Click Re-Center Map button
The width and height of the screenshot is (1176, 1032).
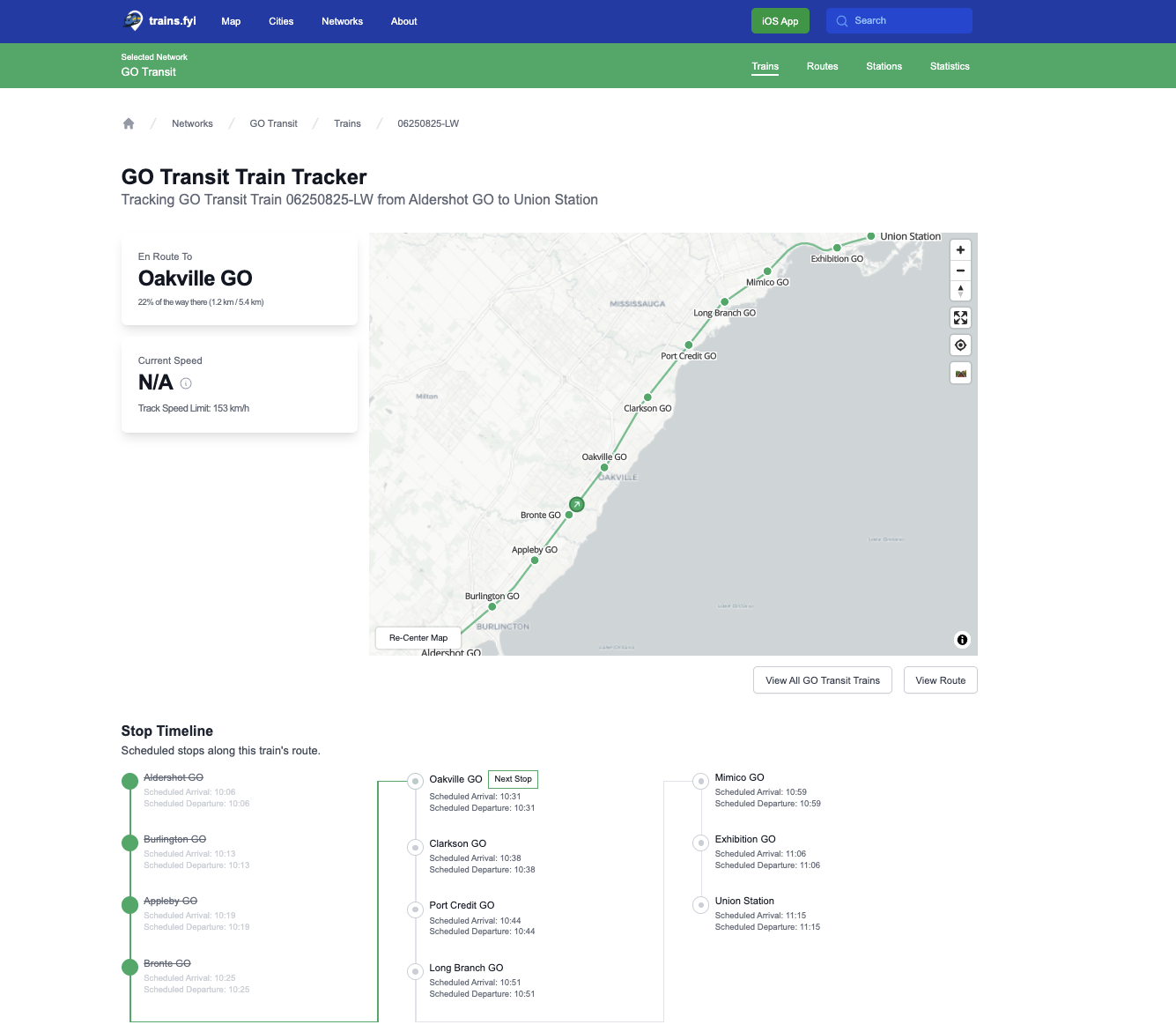[x=418, y=638]
